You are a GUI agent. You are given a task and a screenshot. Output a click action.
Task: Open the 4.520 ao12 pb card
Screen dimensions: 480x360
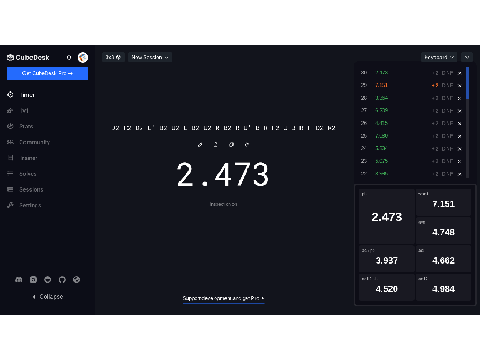pos(387,287)
